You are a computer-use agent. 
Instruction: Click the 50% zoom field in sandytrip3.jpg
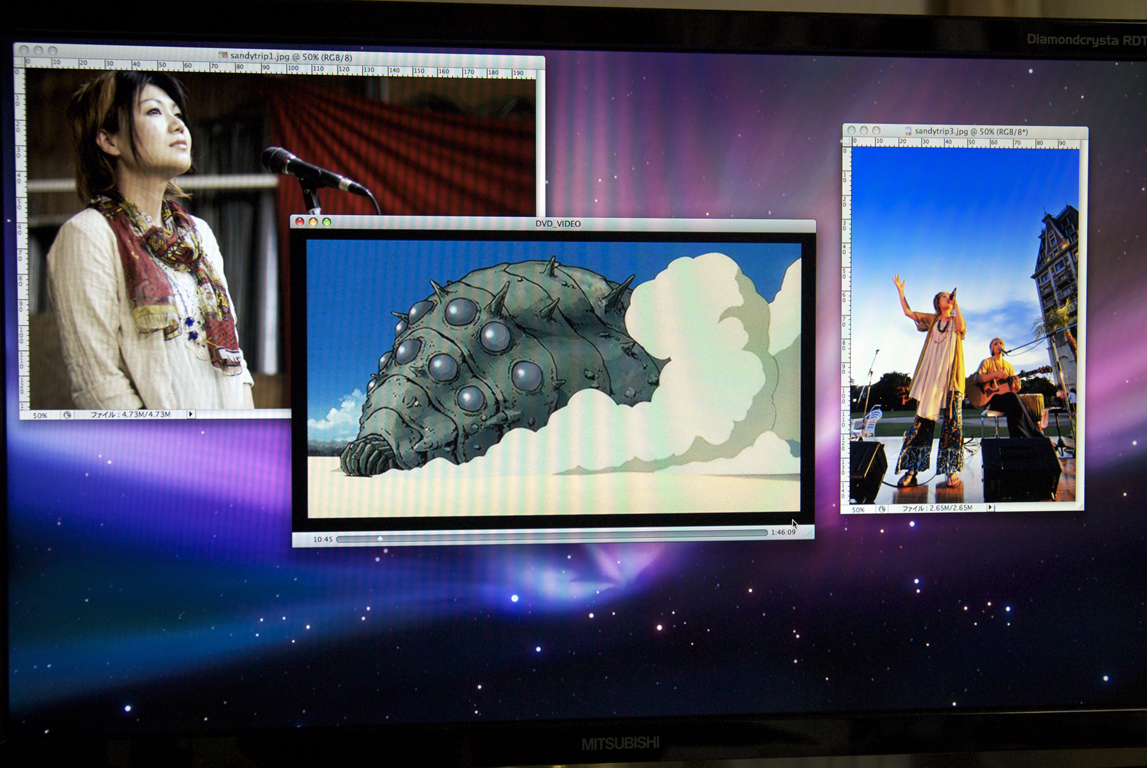tap(858, 509)
